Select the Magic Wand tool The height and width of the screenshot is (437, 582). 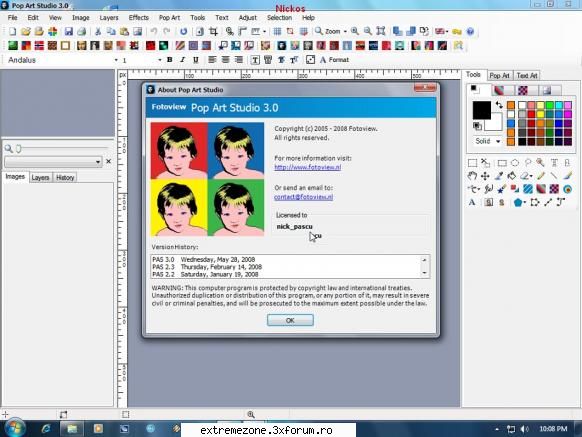[x=540, y=163]
